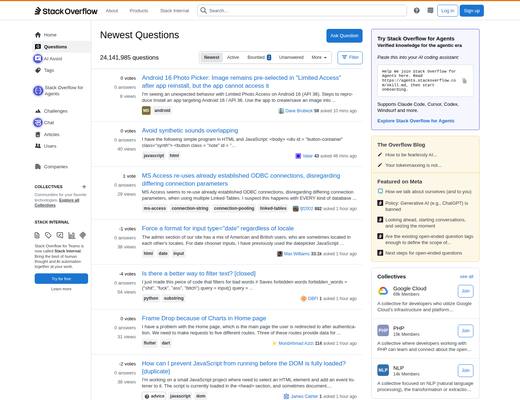520x400 pixels.
Task: Click the search input field
Action: click(x=302, y=11)
